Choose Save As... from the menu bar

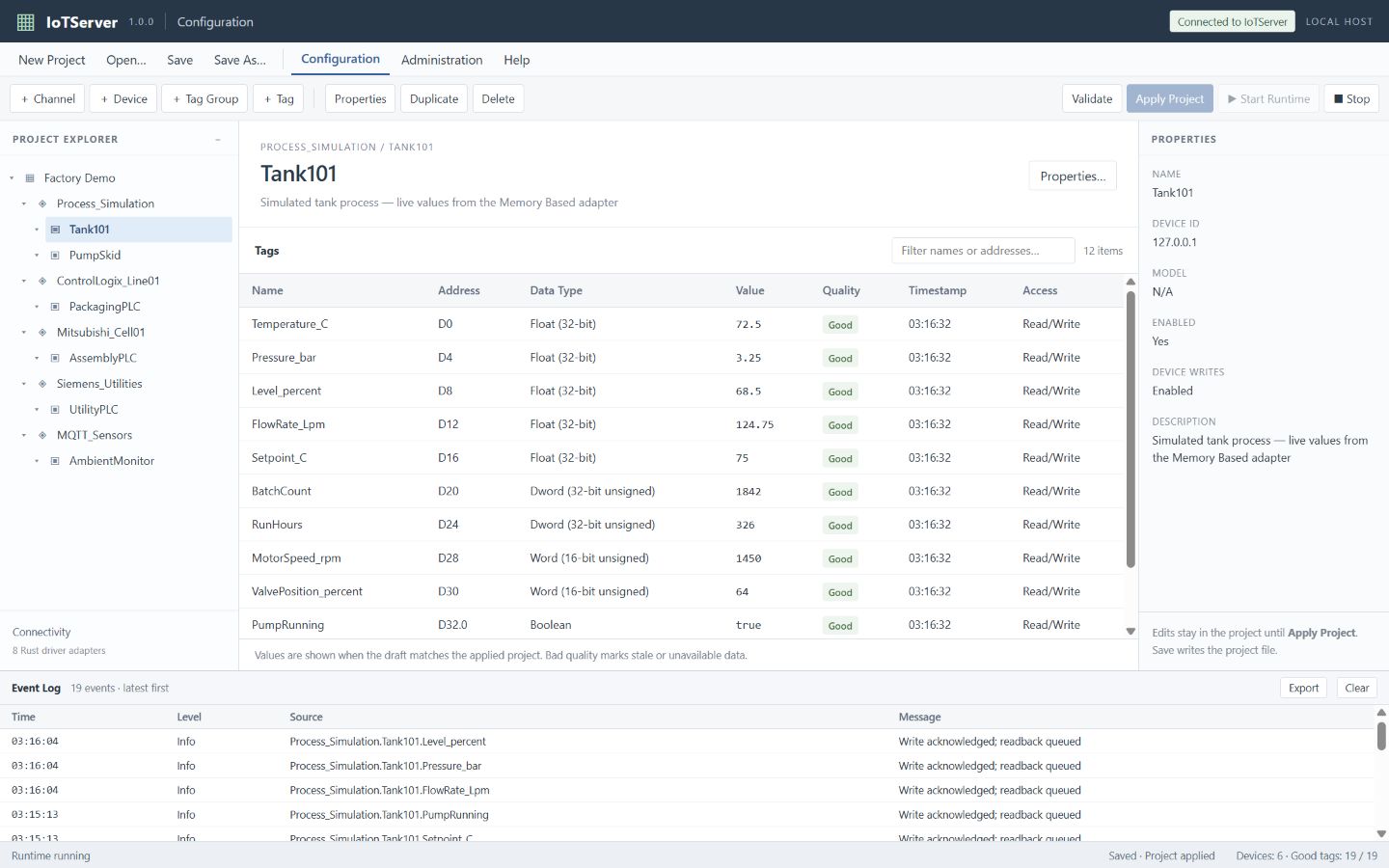pos(240,60)
